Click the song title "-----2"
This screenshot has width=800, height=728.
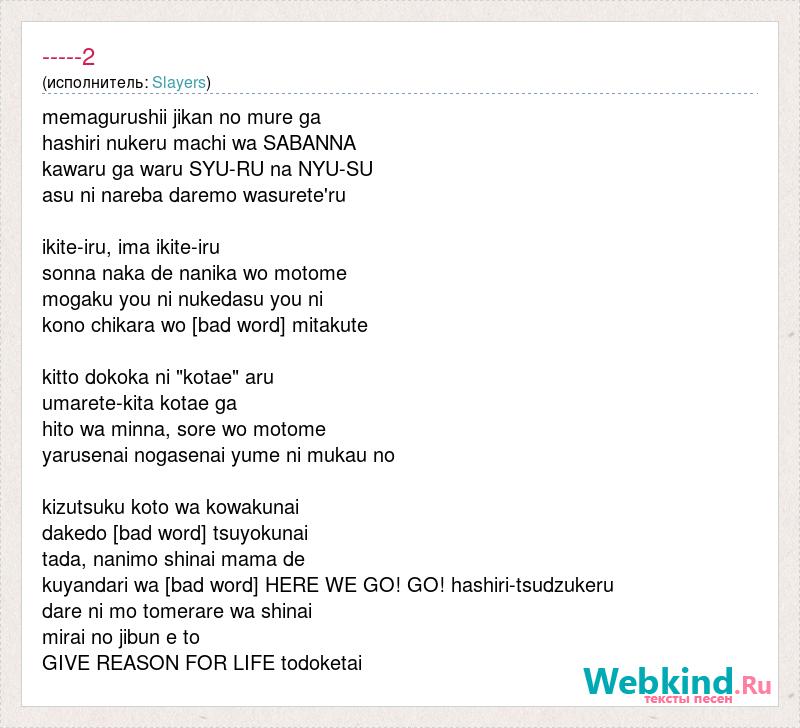coord(68,57)
